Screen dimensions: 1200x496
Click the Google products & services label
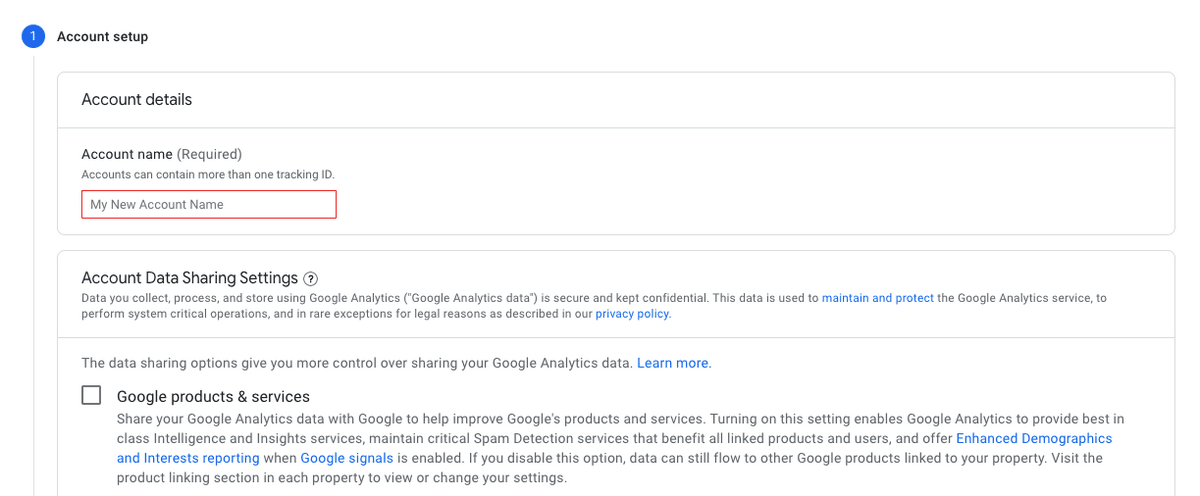point(213,396)
